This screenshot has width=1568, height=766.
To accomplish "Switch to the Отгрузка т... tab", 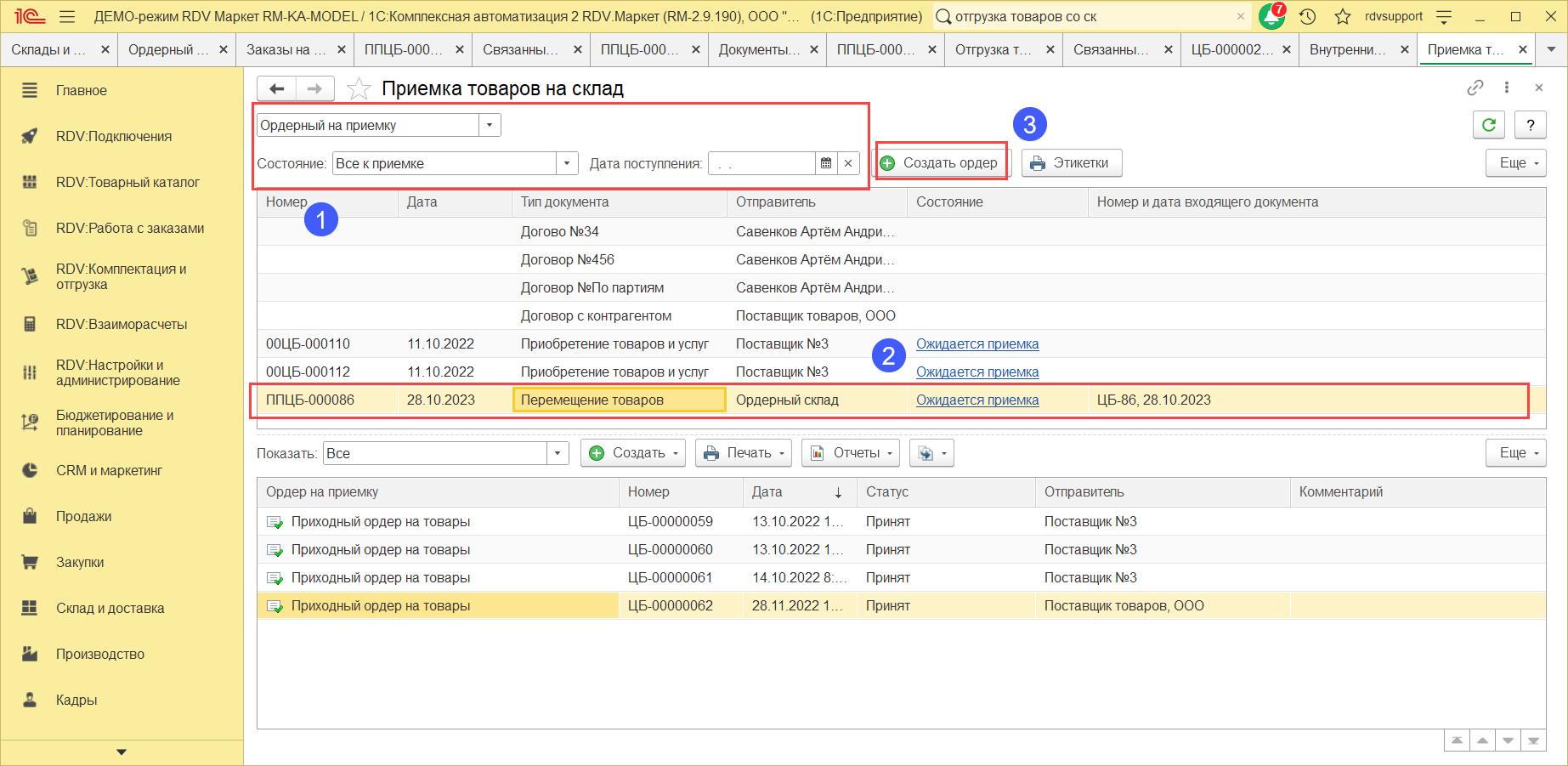I will click(993, 49).
